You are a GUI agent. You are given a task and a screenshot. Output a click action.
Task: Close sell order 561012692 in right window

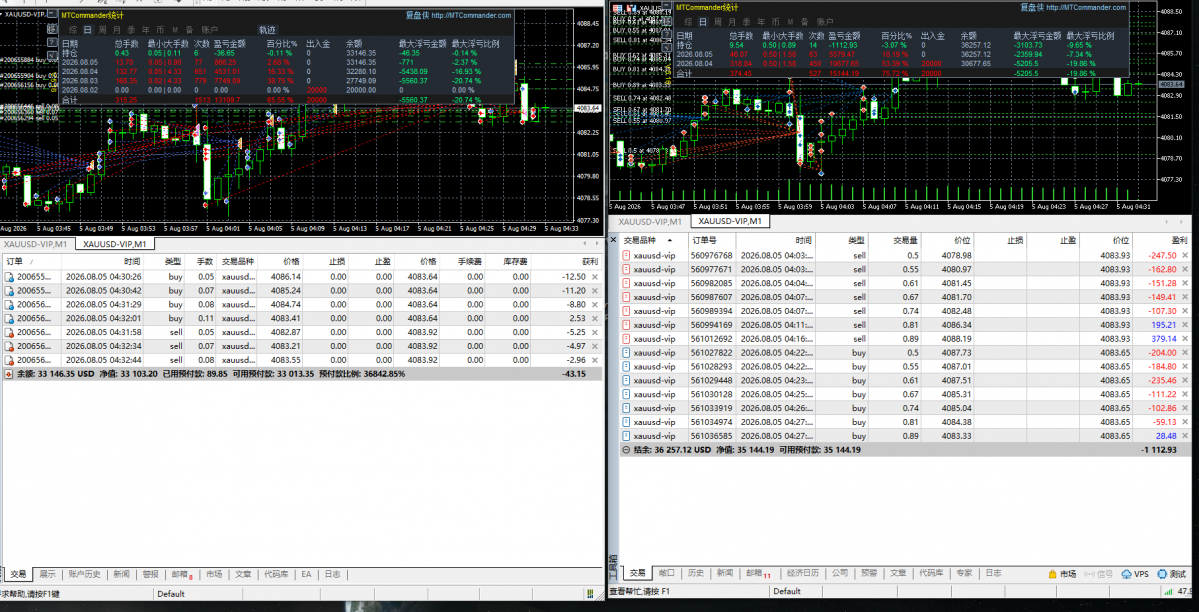pyautogui.click(x=1185, y=338)
